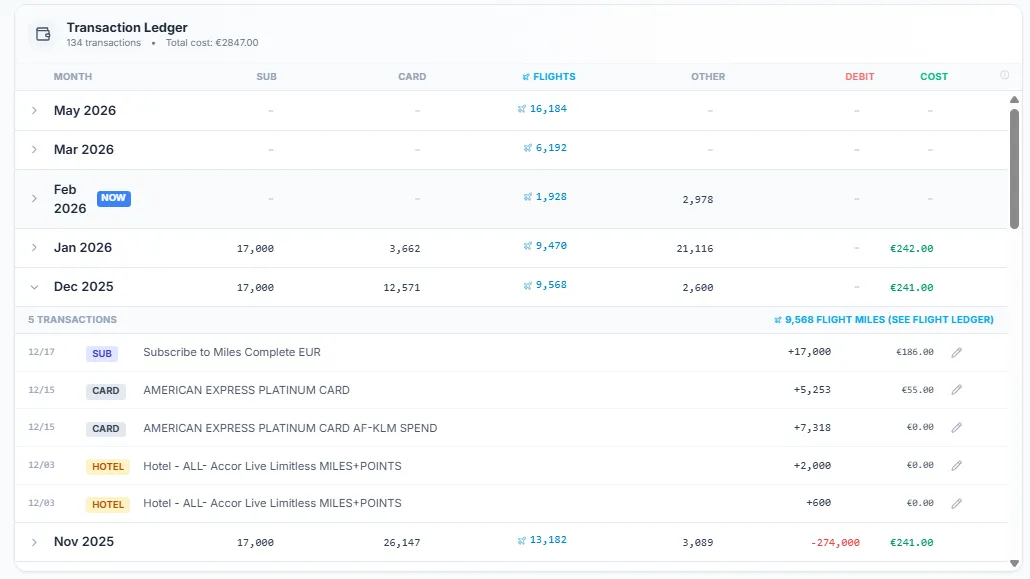Click the NOW badge on Feb 2026
Image resolution: width=1030 pixels, height=579 pixels.
click(x=113, y=198)
